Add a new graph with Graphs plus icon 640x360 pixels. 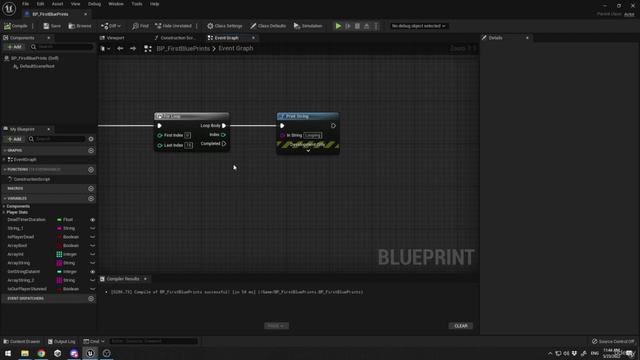(91, 151)
